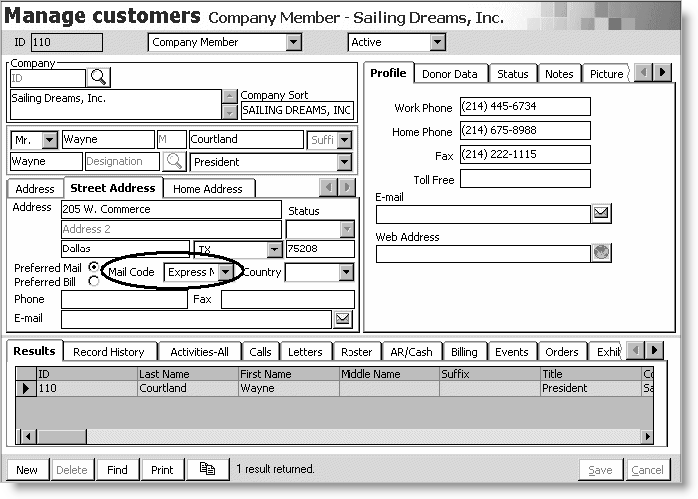Click right arrow after the Exhibits tab
Viewport: 698px width, 499px height.
click(x=654, y=350)
